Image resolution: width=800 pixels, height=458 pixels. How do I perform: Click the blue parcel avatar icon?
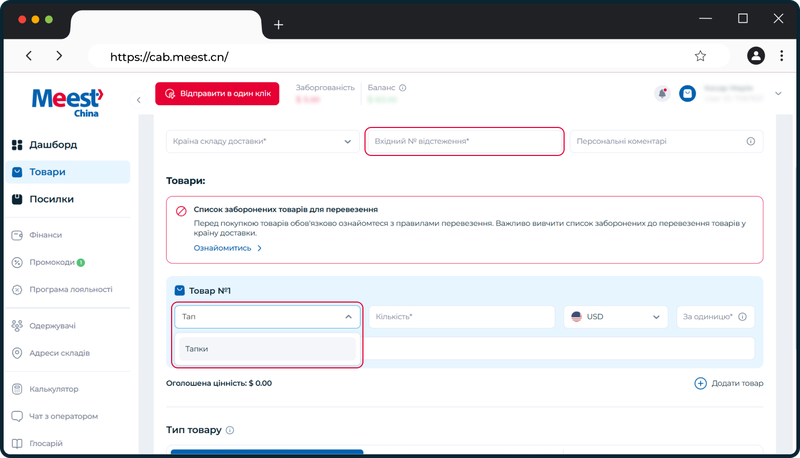click(x=687, y=93)
